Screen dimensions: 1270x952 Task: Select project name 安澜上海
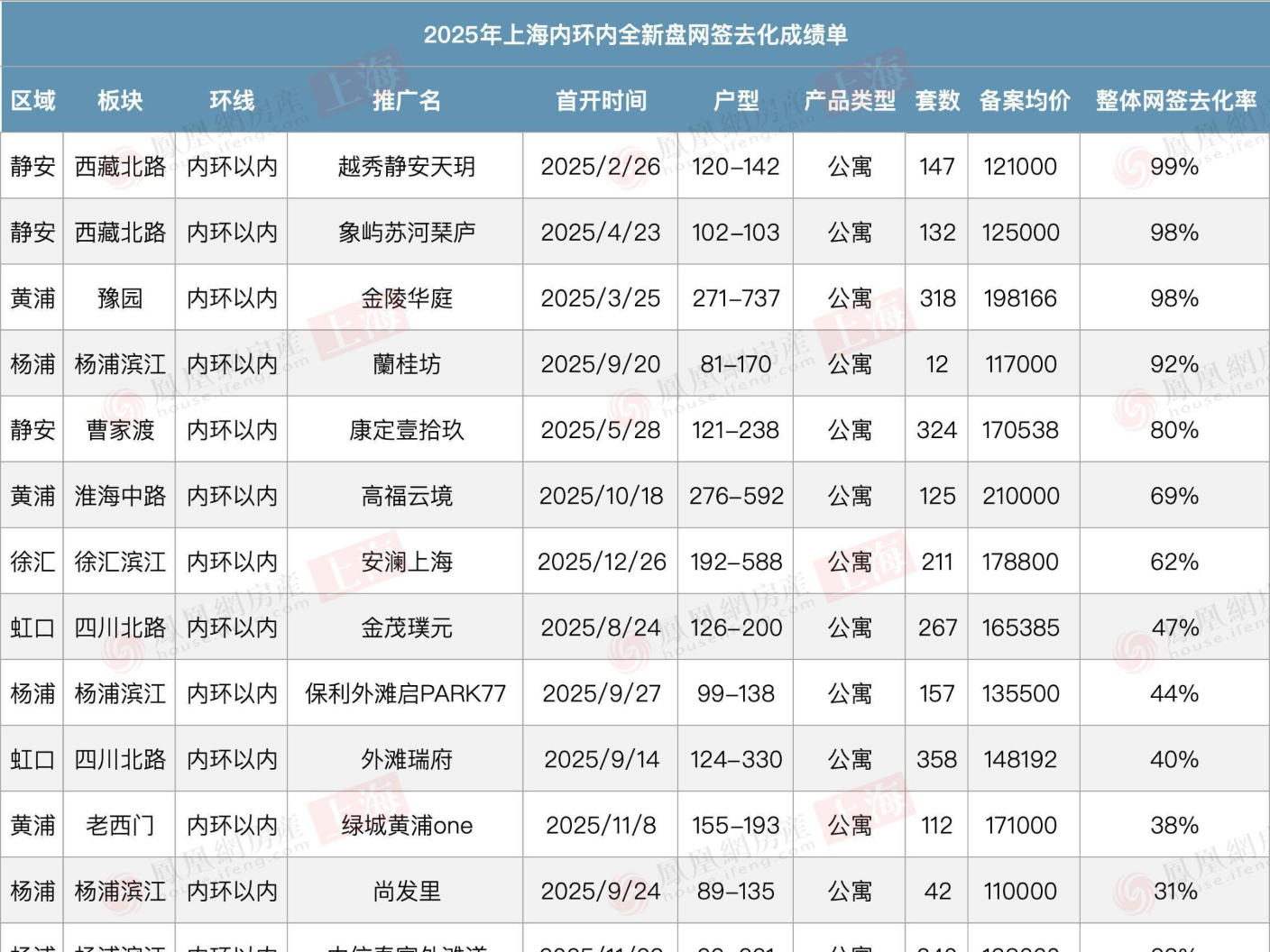point(406,562)
